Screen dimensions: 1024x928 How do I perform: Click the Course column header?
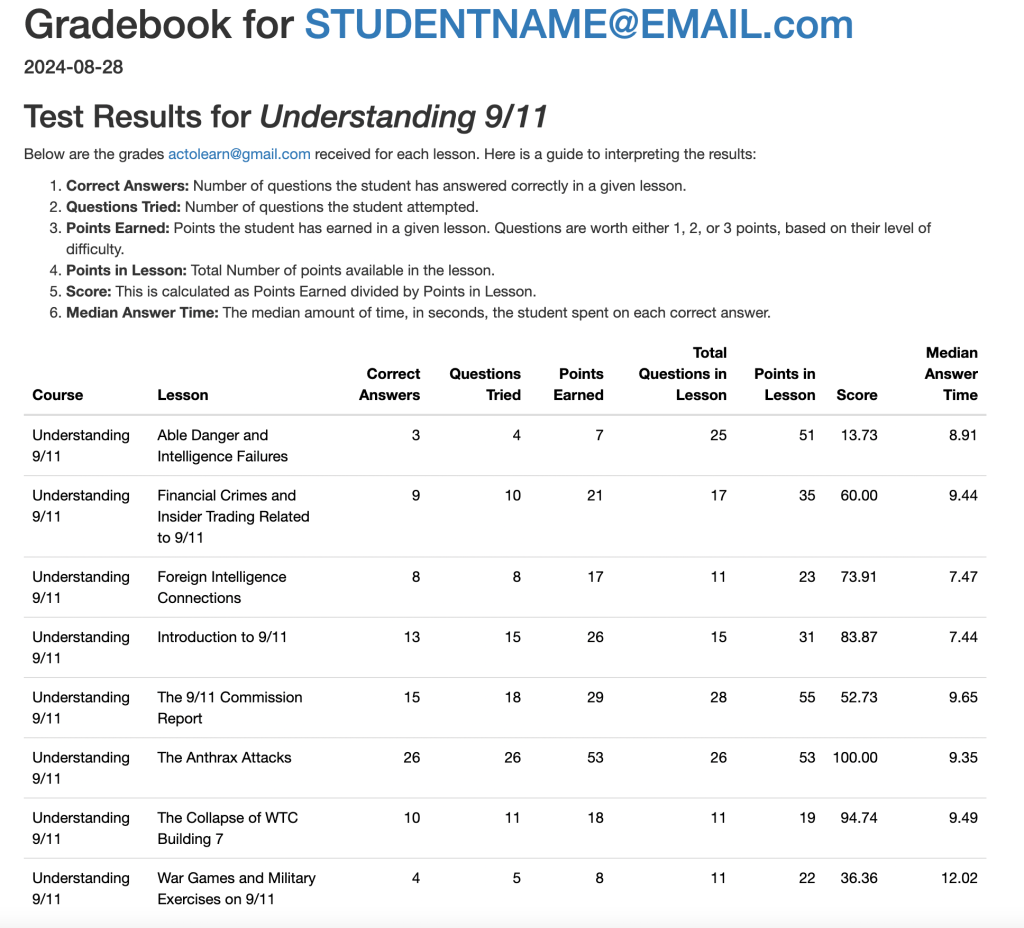[58, 395]
